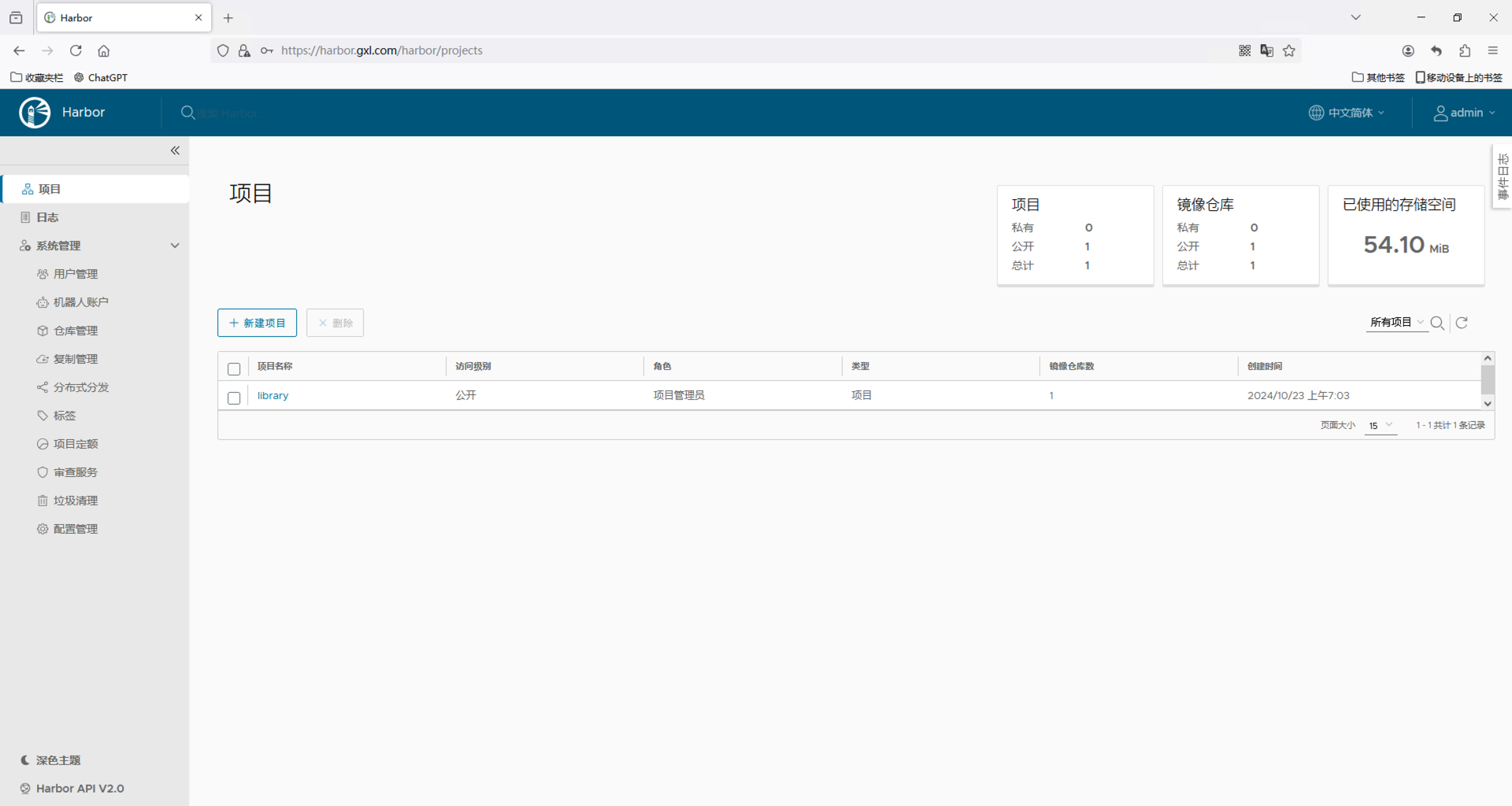Image resolution: width=1512 pixels, height=806 pixels.
Task: Switch to 深色主题 dark theme
Action: coord(50,760)
